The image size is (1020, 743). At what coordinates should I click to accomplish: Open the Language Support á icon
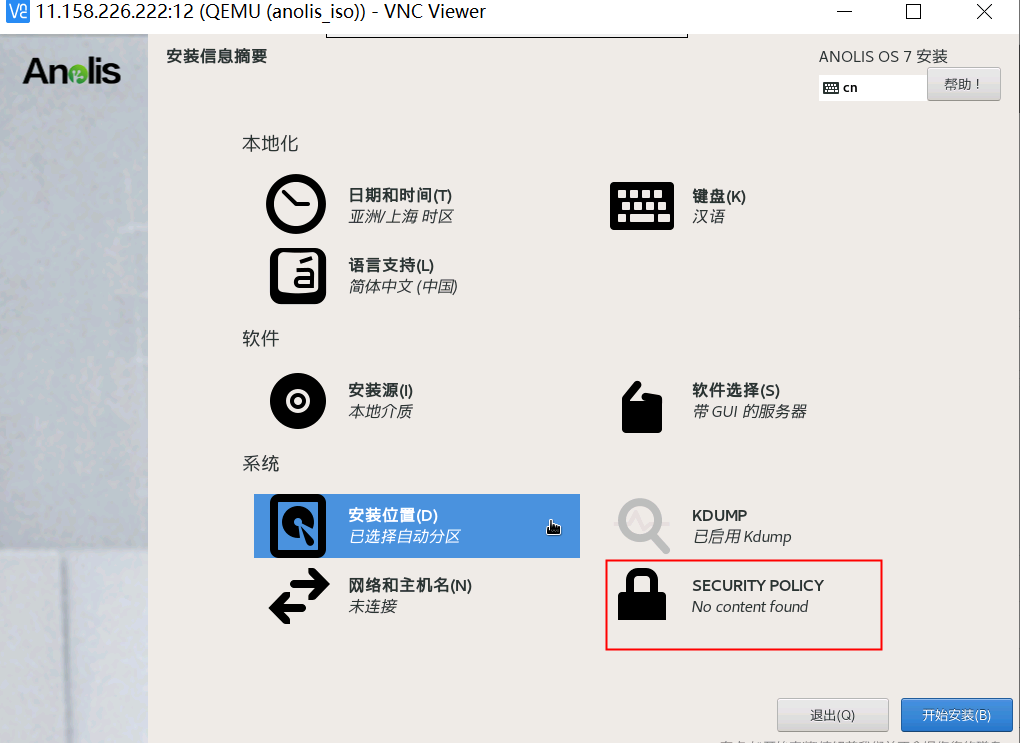pyautogui.click(x=298, y=276)
